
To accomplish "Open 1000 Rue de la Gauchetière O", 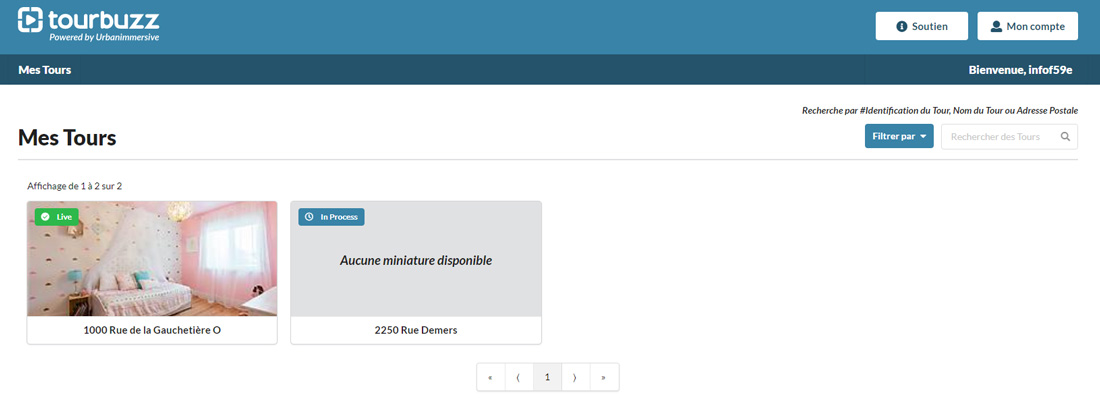I will (x=152, y=330).
